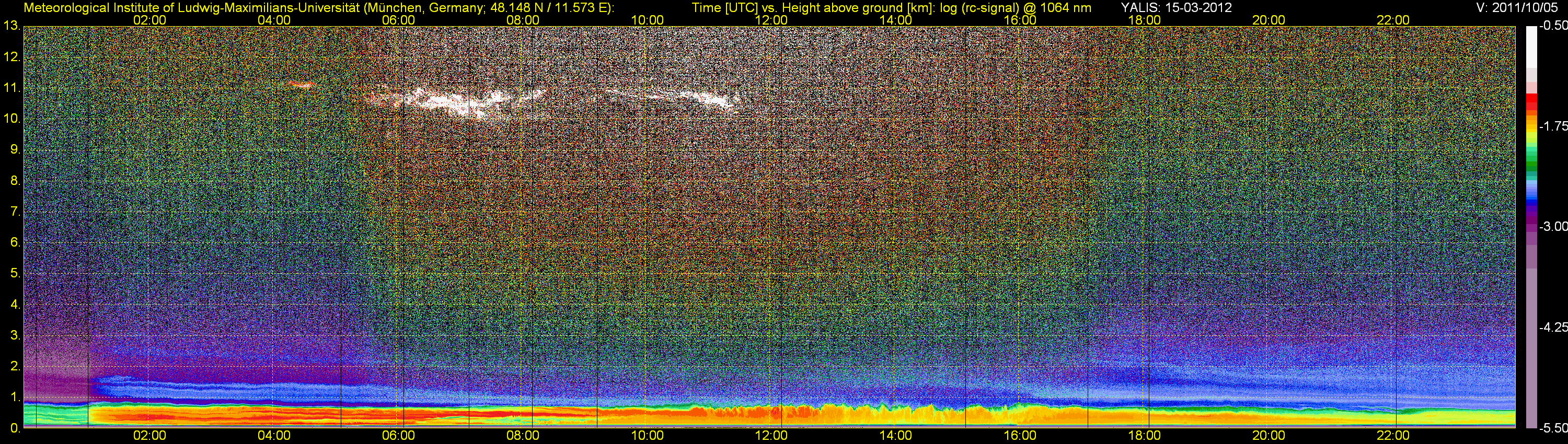This screenshot has width=1568, height=444.
Task: Click the 08:00 label on the bottom time axis
Action: click(x=523, y=436)
